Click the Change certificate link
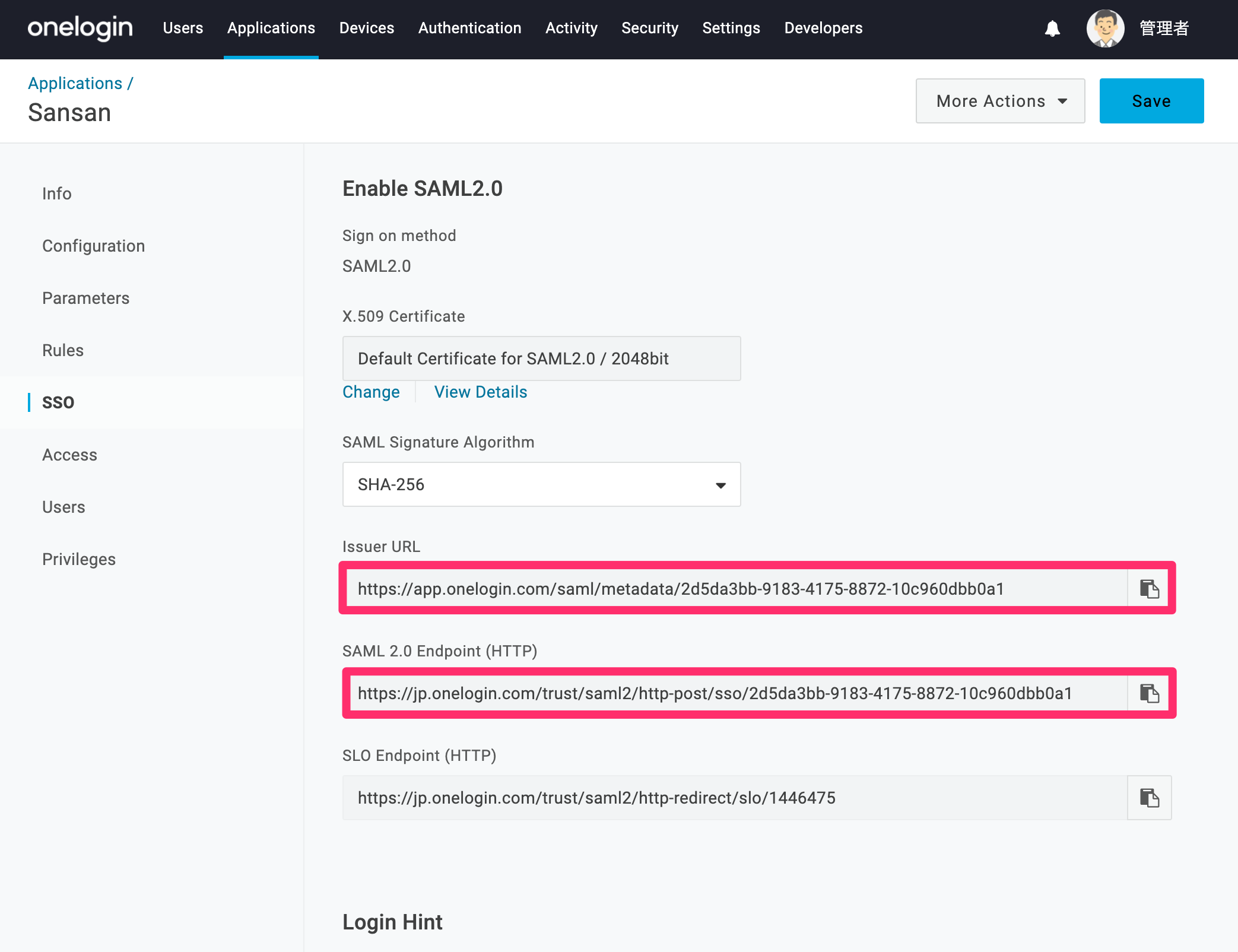 point(372,392)
